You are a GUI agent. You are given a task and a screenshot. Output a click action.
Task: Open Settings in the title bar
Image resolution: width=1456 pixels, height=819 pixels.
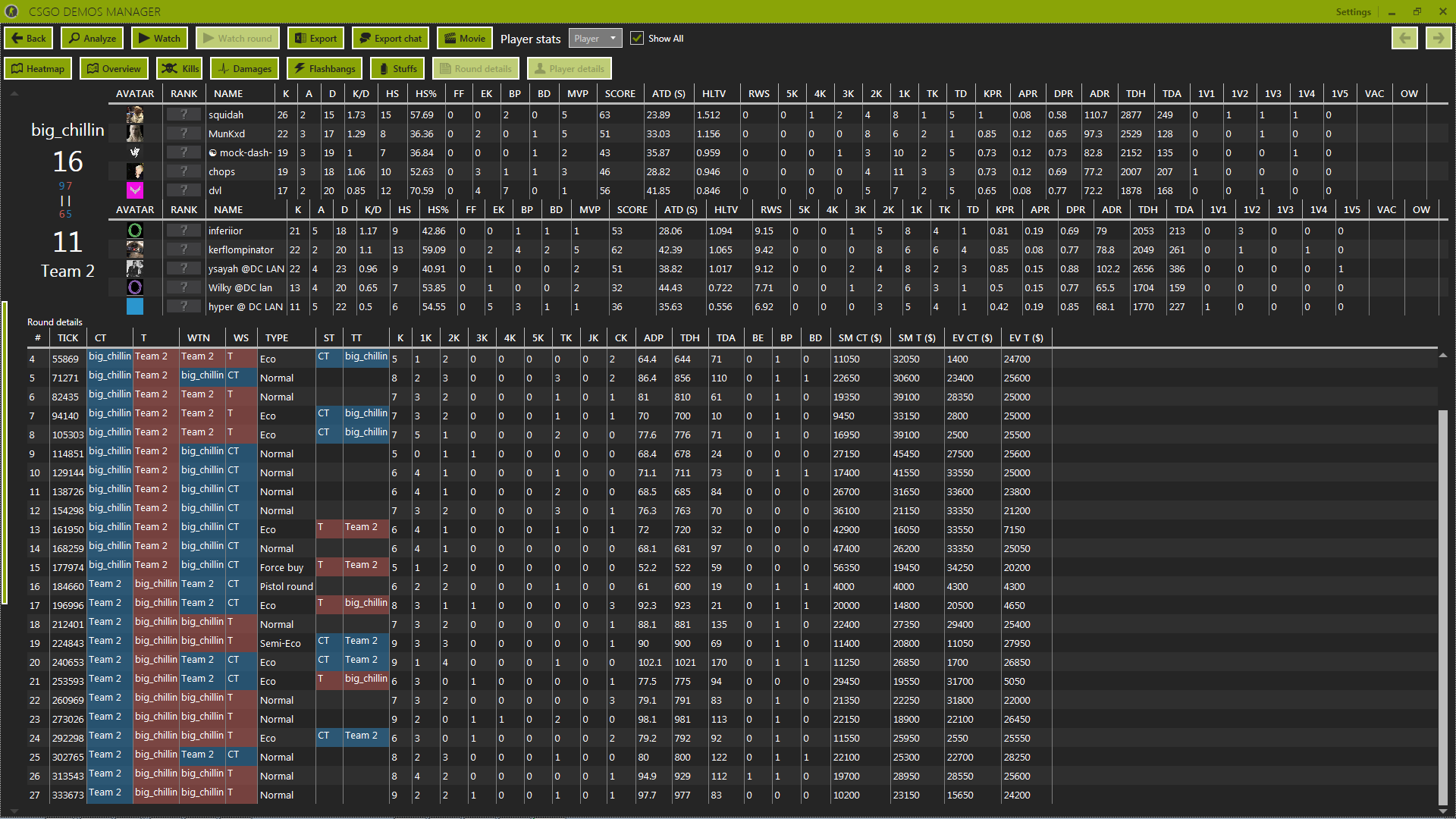coord(1353,12)
